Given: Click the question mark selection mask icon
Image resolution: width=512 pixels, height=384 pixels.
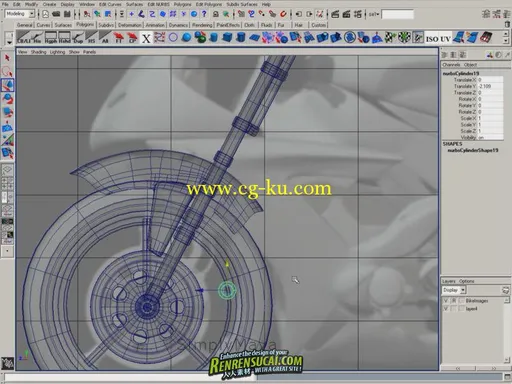Looking at the screenshot, I should click(x=204, y=14).
